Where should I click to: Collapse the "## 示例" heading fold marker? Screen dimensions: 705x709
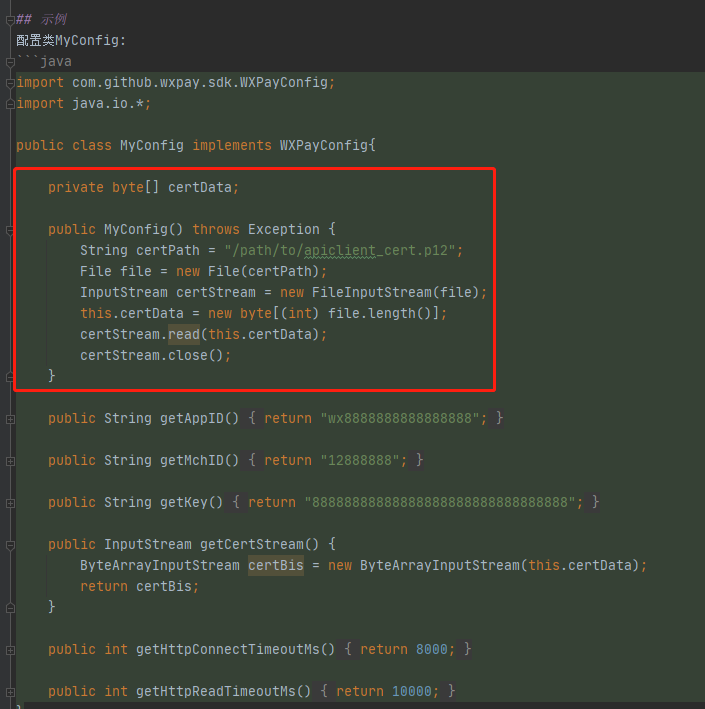click(x=10, y=20)
